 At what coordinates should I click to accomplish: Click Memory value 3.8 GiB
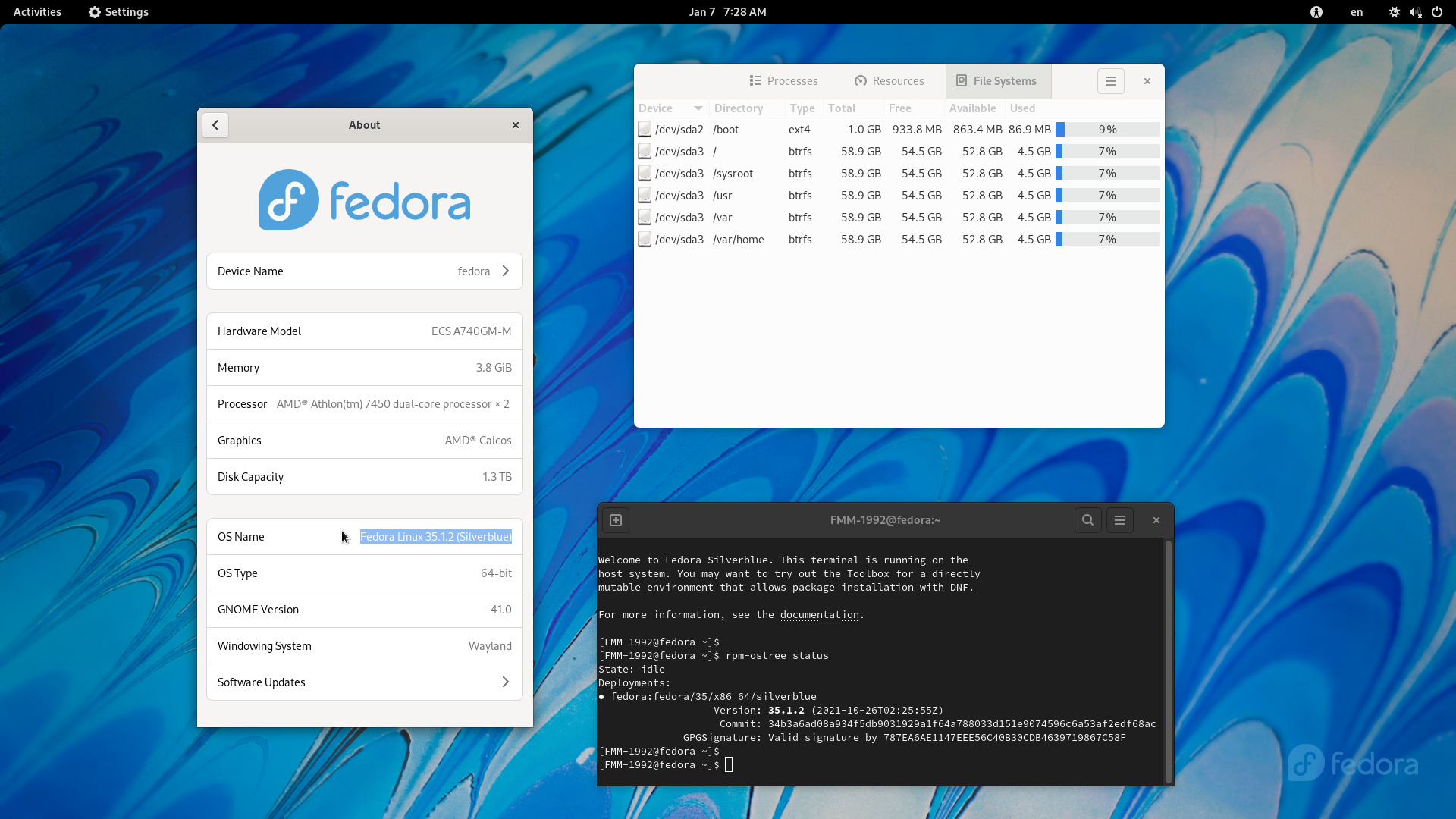tap(494, 368)
